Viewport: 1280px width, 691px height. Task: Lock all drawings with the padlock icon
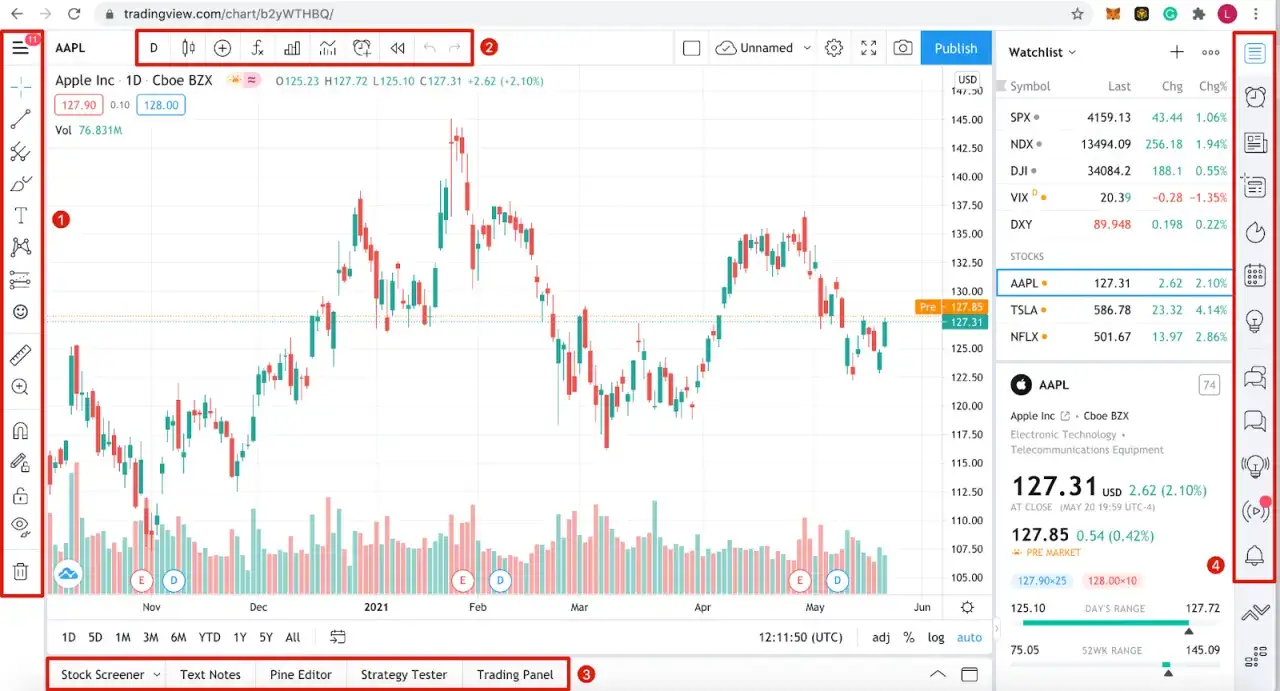pyautogui.click(x=20, y=495)
